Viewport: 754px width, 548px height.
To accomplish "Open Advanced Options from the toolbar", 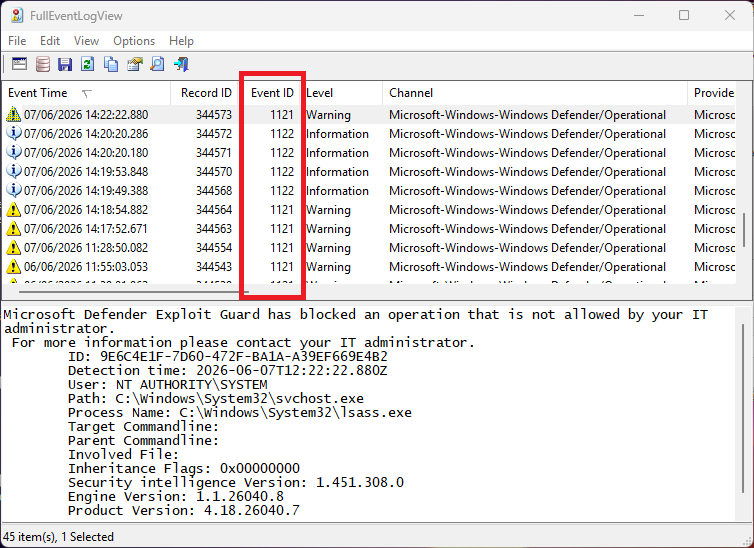I will point(19,64).
